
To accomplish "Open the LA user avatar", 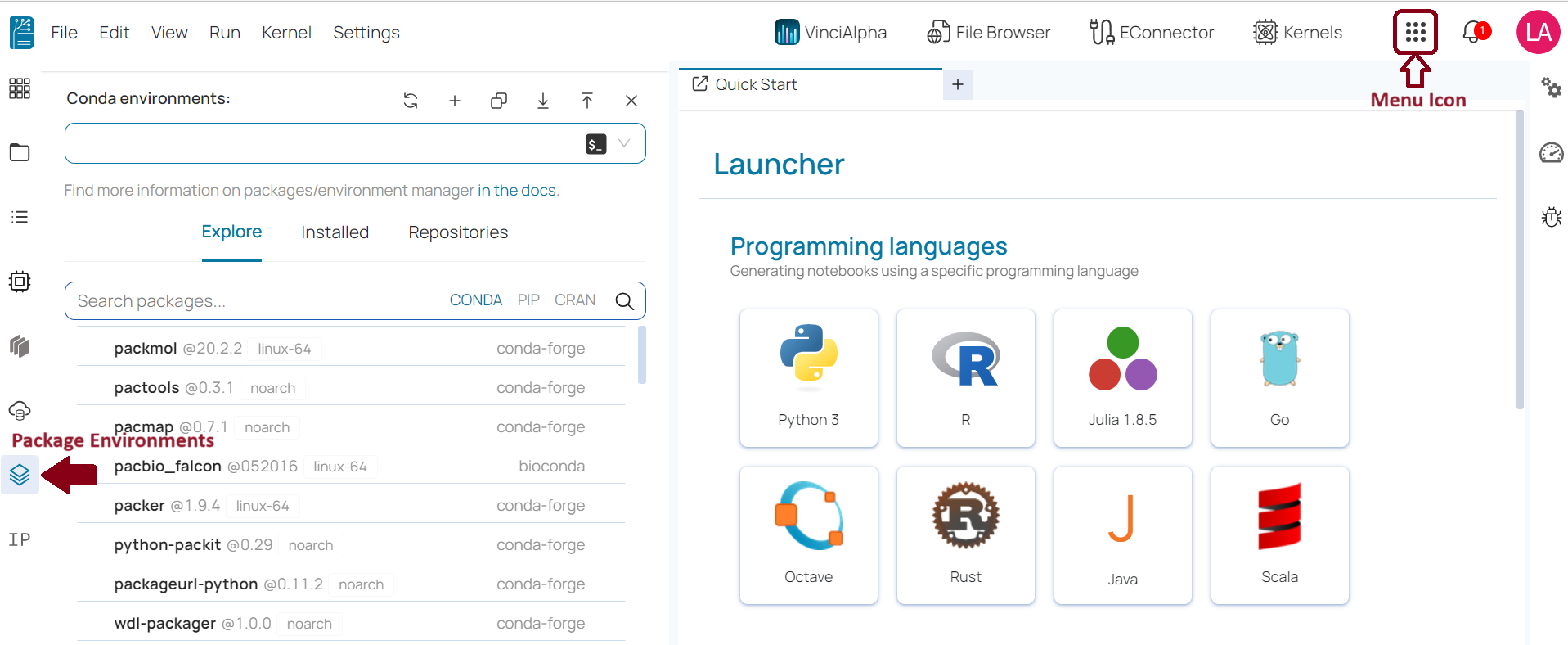I will coord(1538,32).
